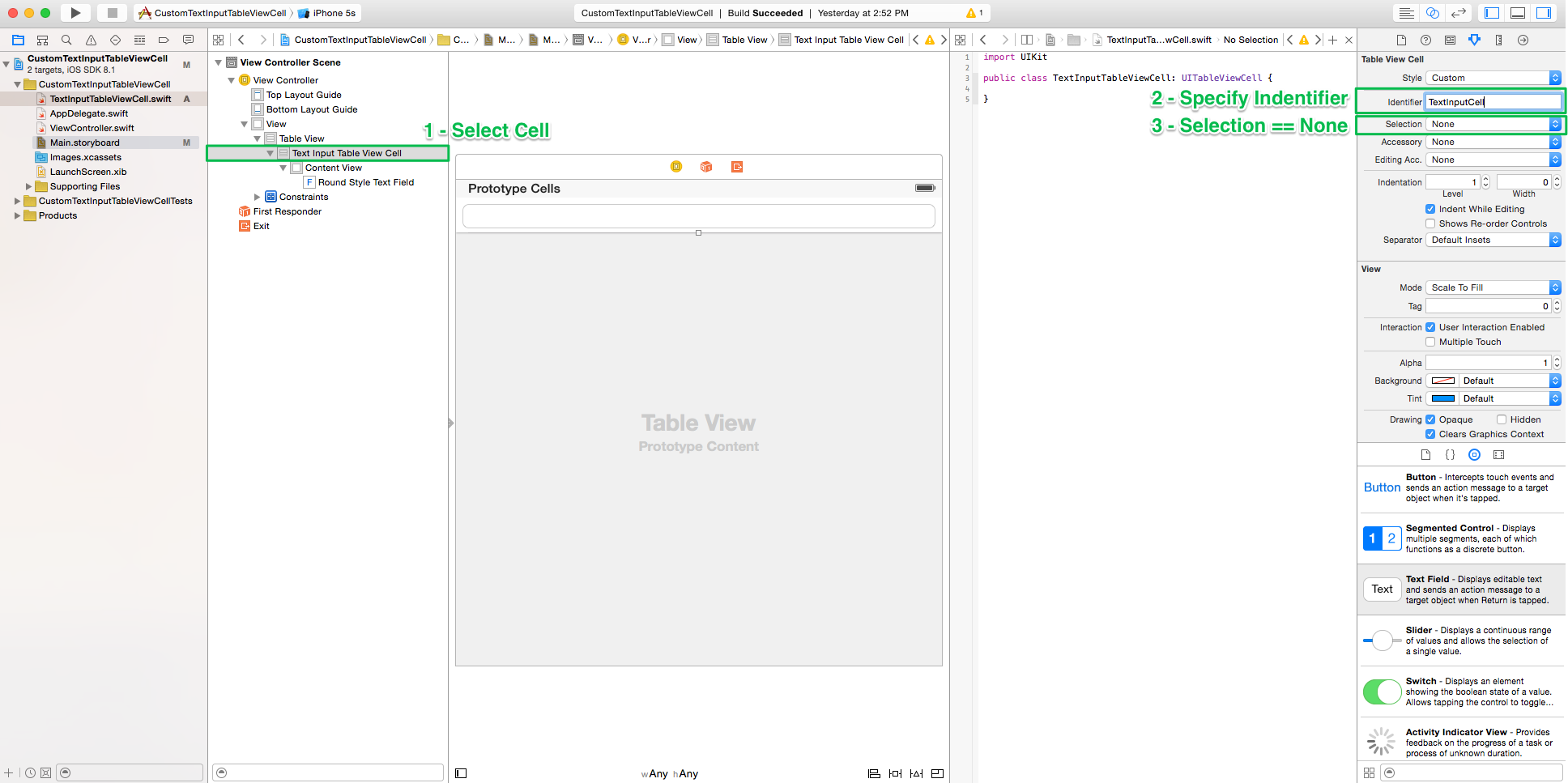
Task: Select Main.storyboard in project navigator
Action: coord(84,143)
